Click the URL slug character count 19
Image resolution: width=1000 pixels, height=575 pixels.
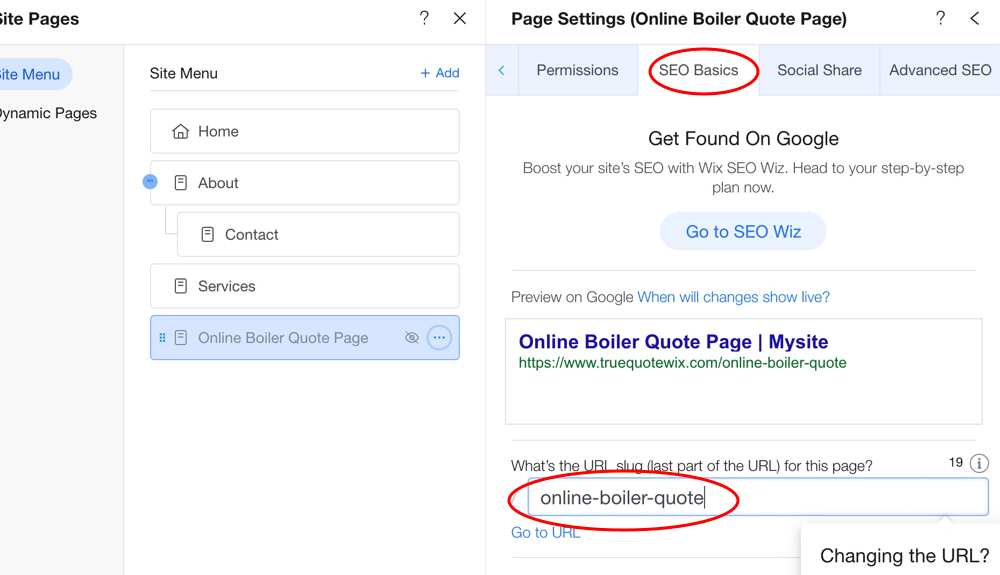point(955,462)
